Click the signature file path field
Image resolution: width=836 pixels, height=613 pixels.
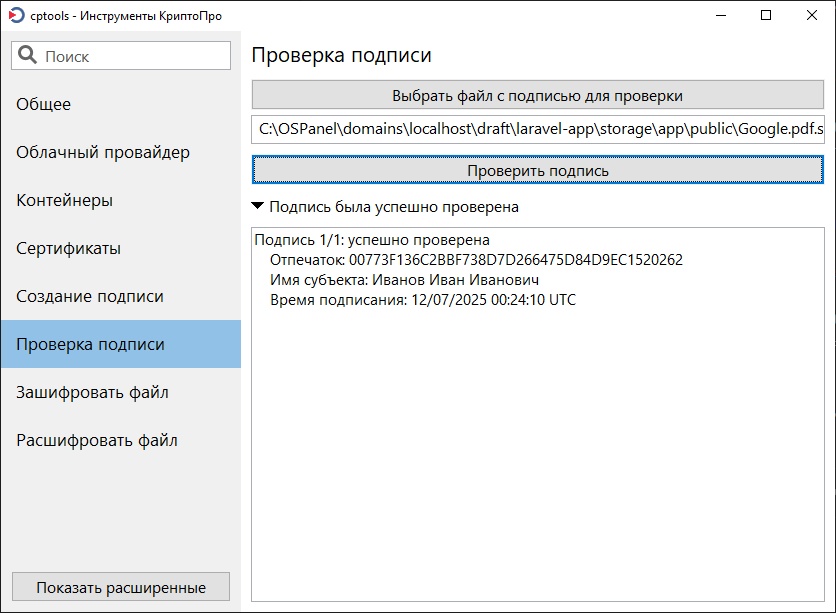pyautogui.click(x=538, y=129)
